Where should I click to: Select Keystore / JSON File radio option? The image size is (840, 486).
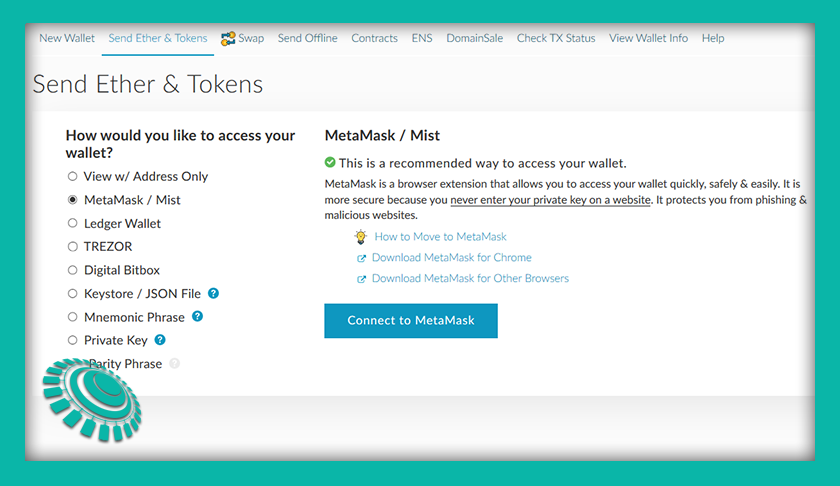click(x=72, y=293)
